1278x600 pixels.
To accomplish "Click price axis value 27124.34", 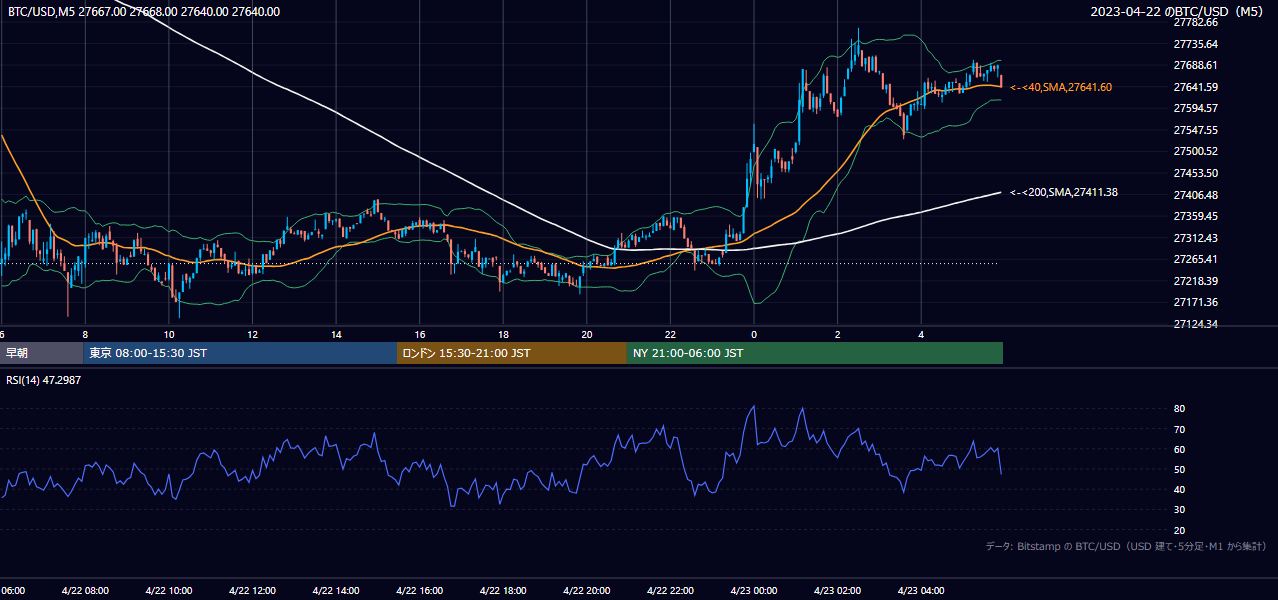I will (x=1195, y=324).
